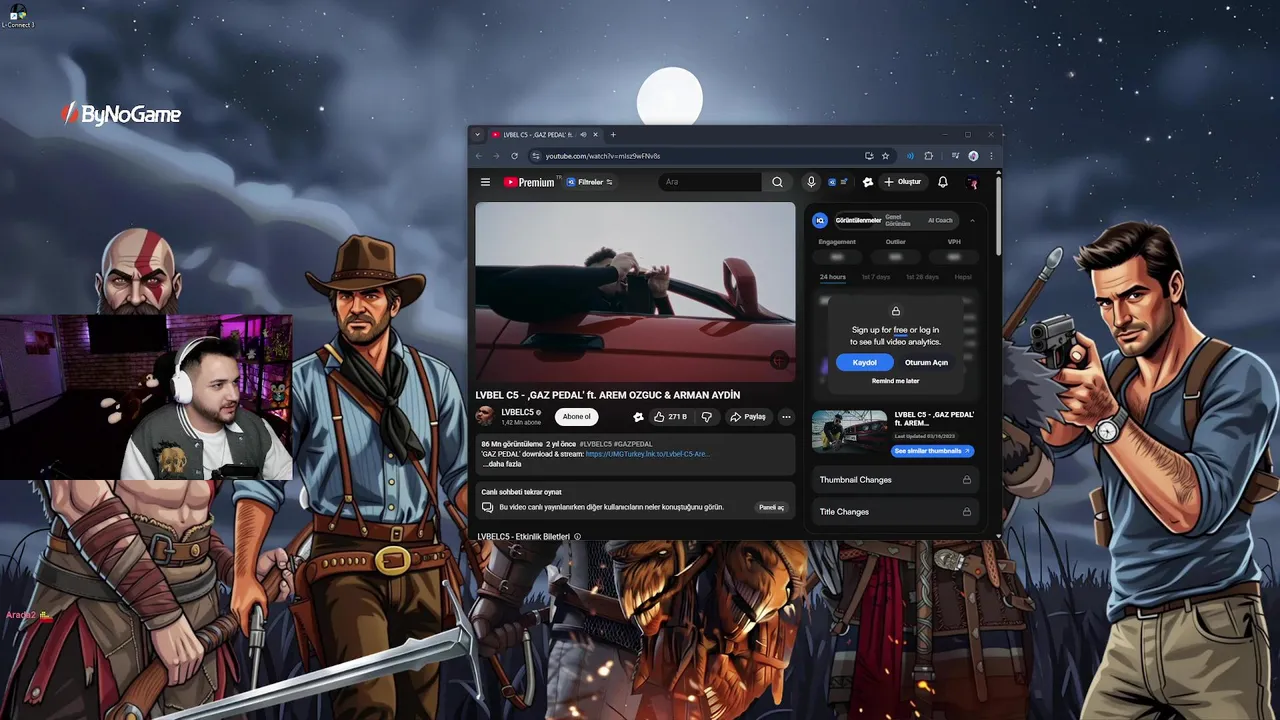
Task: Open info icon beside Etkinlik Biletleri
Action: pos(577,537)
